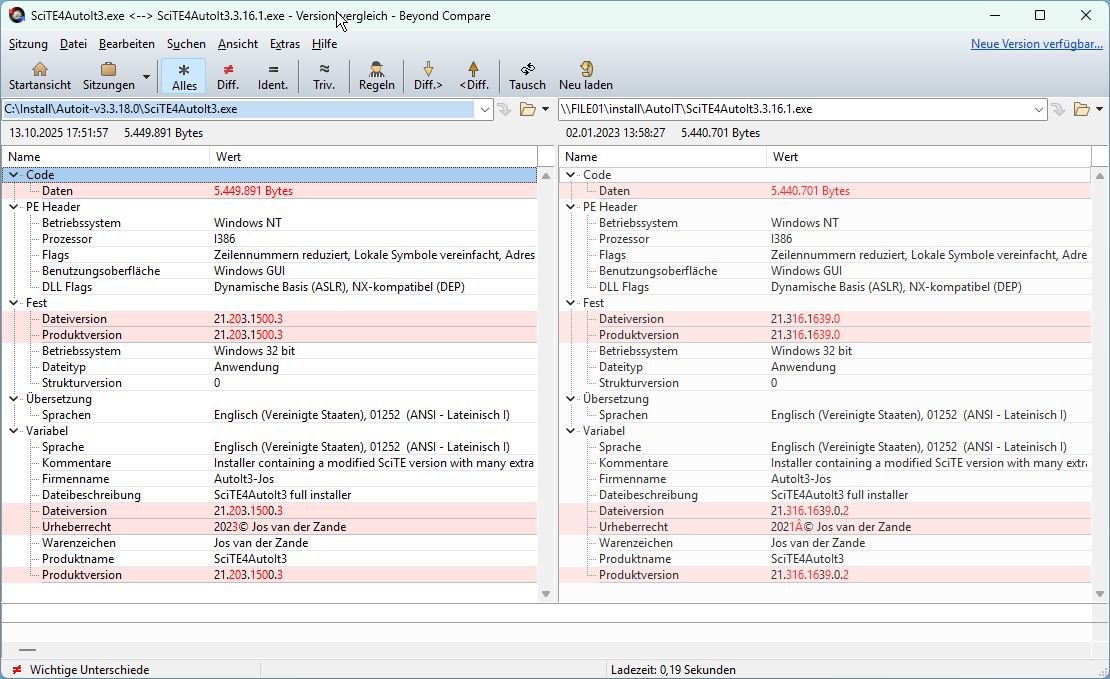Open the Sitzung menu
Screen dimensions: 1110x679
tap(28, 44)
